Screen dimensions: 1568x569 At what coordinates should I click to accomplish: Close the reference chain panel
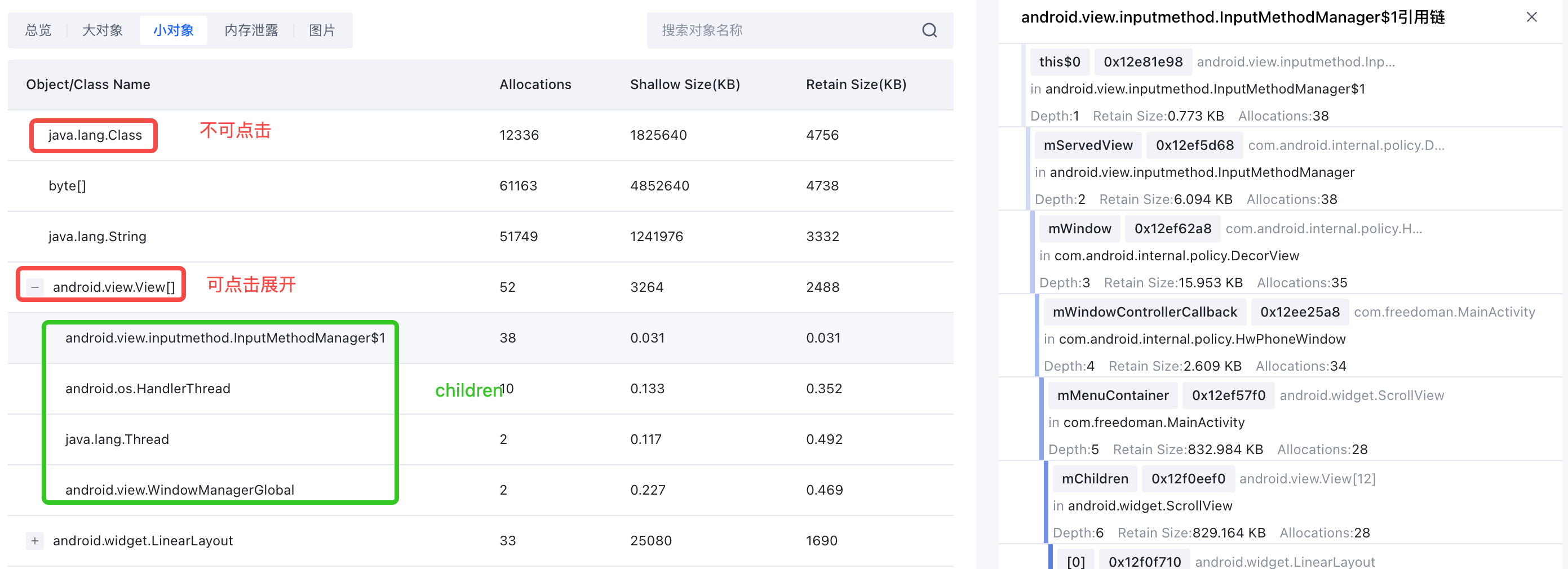tap(1531, 17)
